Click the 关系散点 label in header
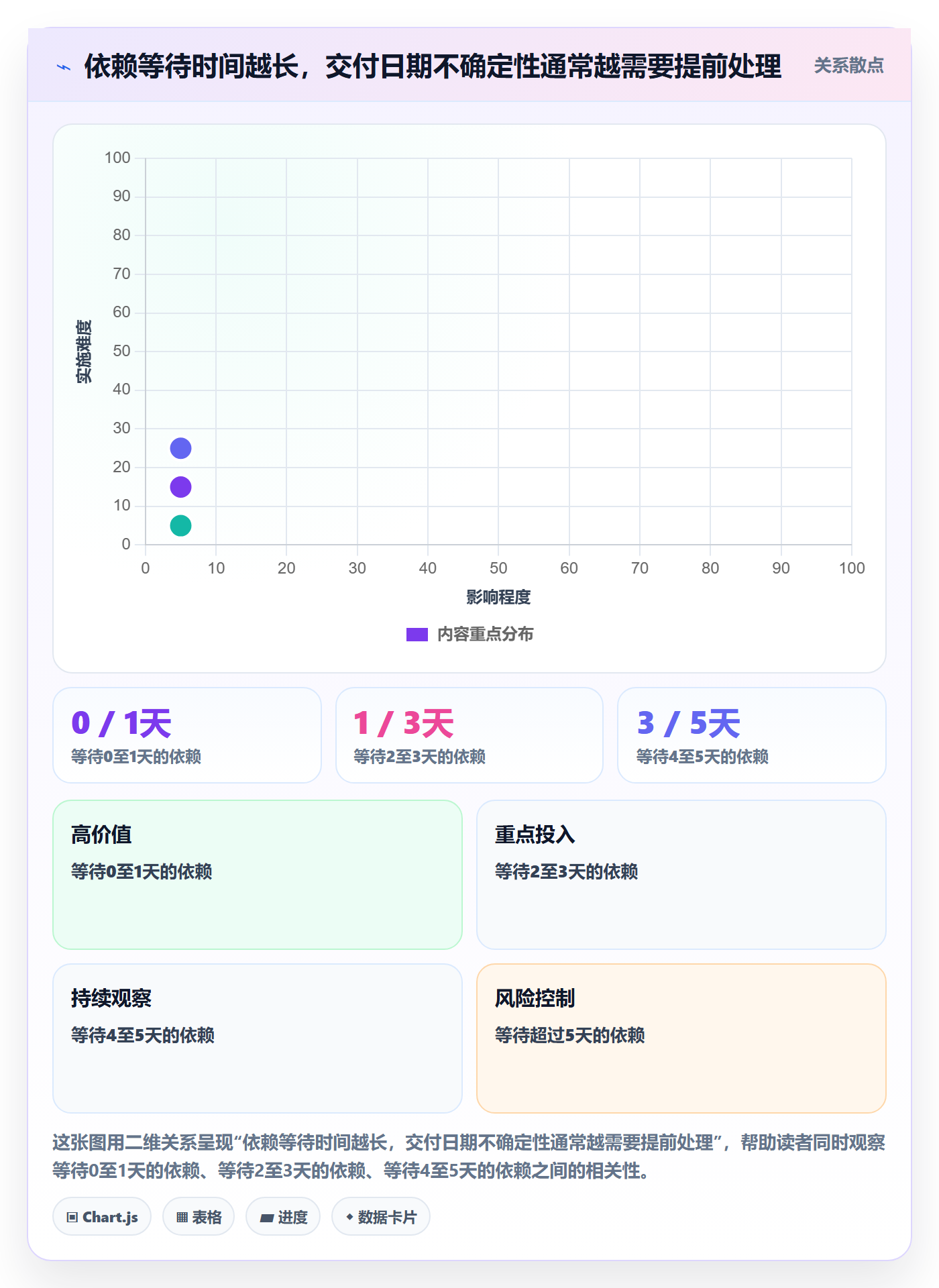The width and height of the screenshot is (939, 1288). 848,66
